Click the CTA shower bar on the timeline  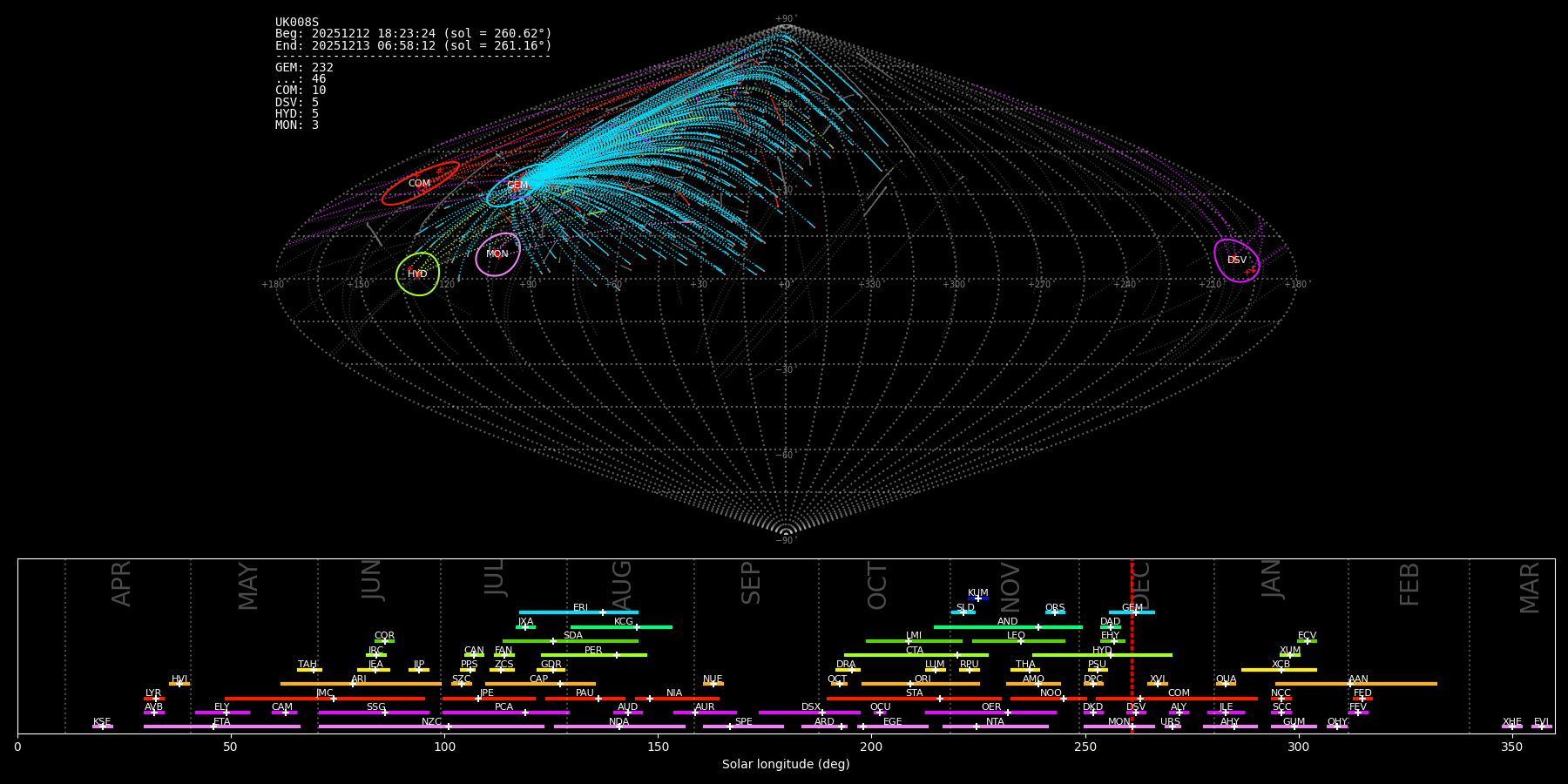click(x=916, y=655)
